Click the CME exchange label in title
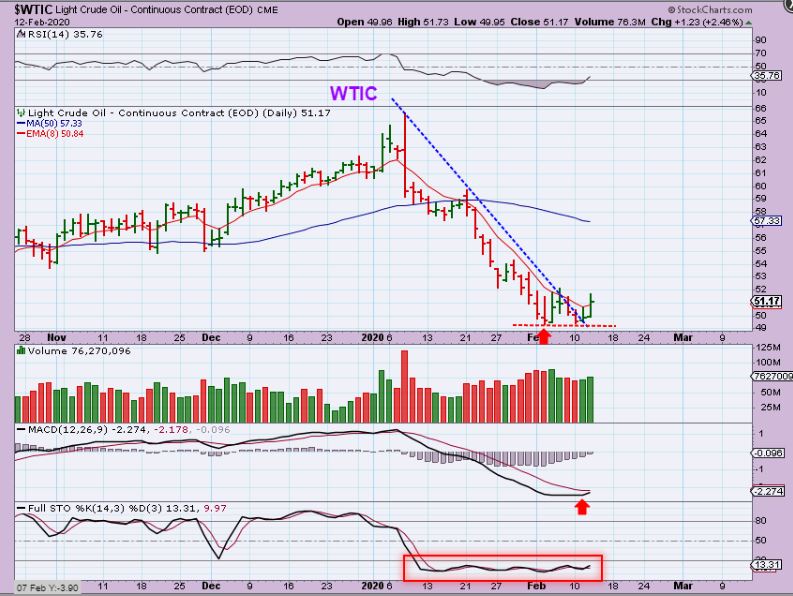 tap(268, 10)
